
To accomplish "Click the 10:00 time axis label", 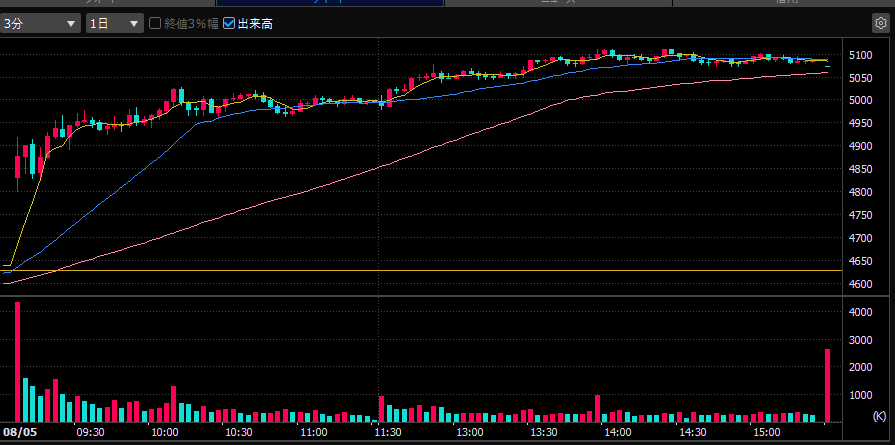I will [x=164, y=432].
